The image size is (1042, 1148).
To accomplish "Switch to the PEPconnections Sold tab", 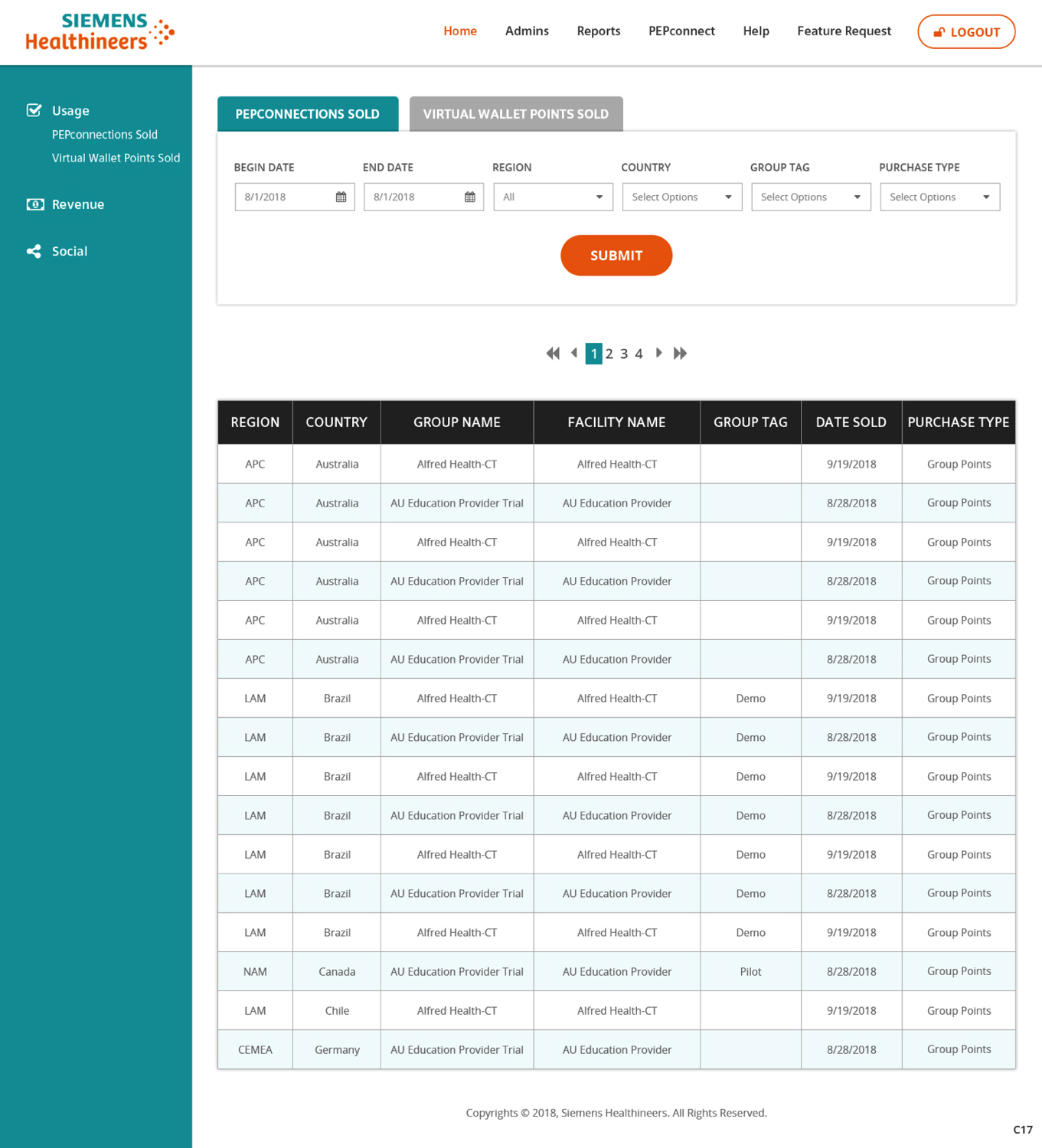I will coord(308,114).
